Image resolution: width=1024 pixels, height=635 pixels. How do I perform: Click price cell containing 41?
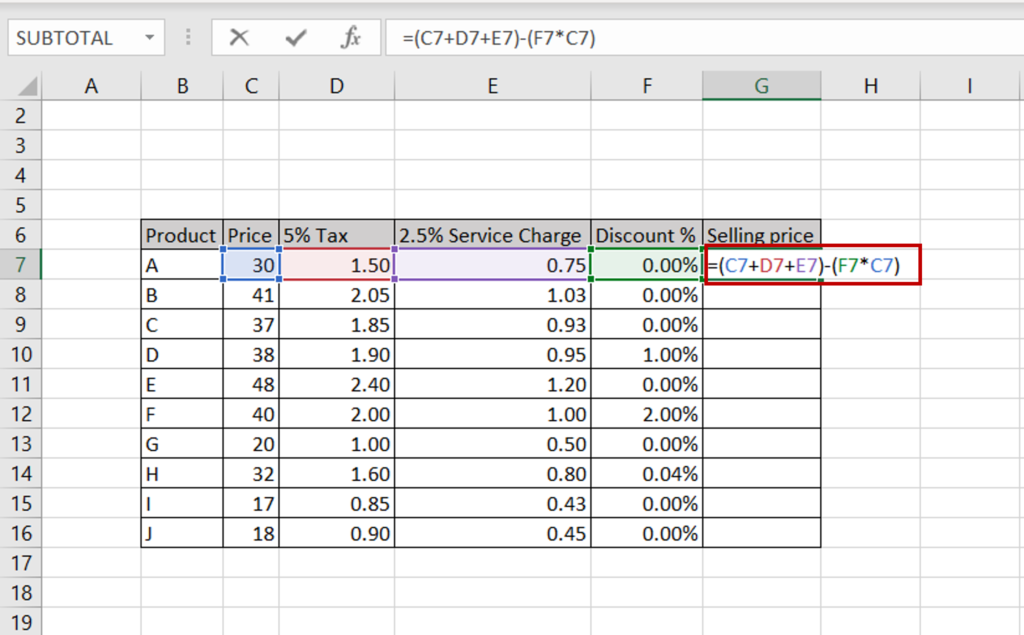tap(251, 295)
